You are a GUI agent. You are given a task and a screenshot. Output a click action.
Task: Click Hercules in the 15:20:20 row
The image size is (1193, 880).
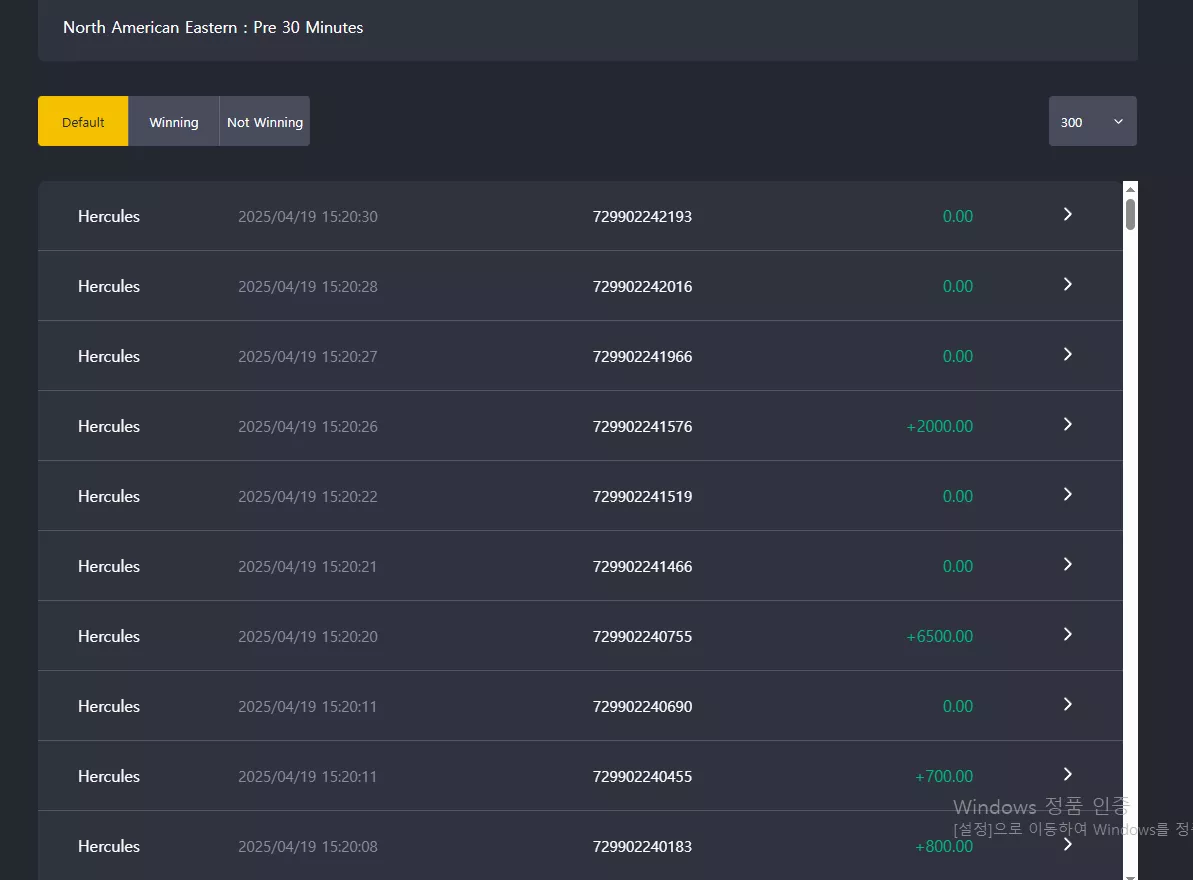point(109,637)
